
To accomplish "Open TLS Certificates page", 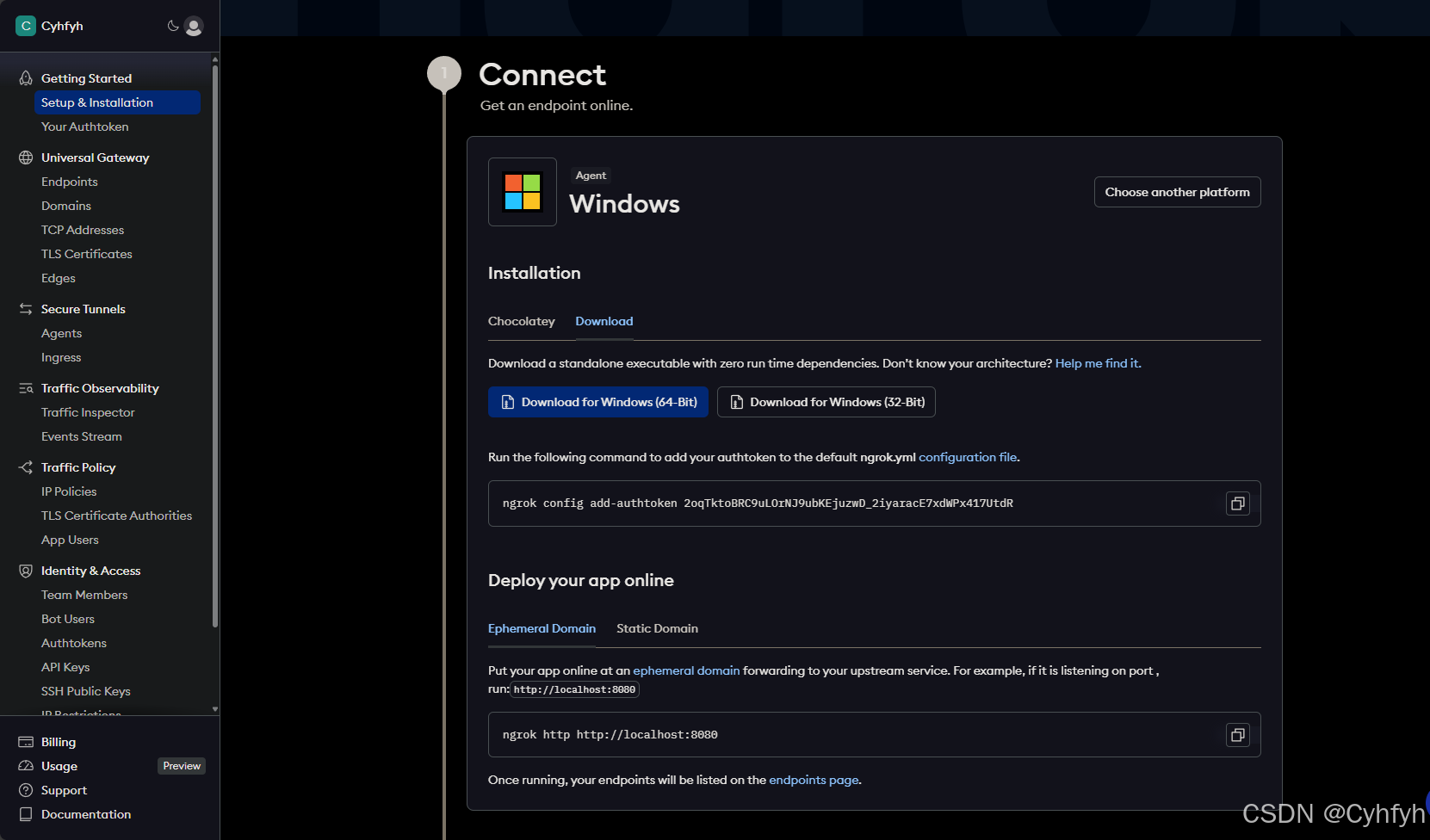I will (87, 254).
